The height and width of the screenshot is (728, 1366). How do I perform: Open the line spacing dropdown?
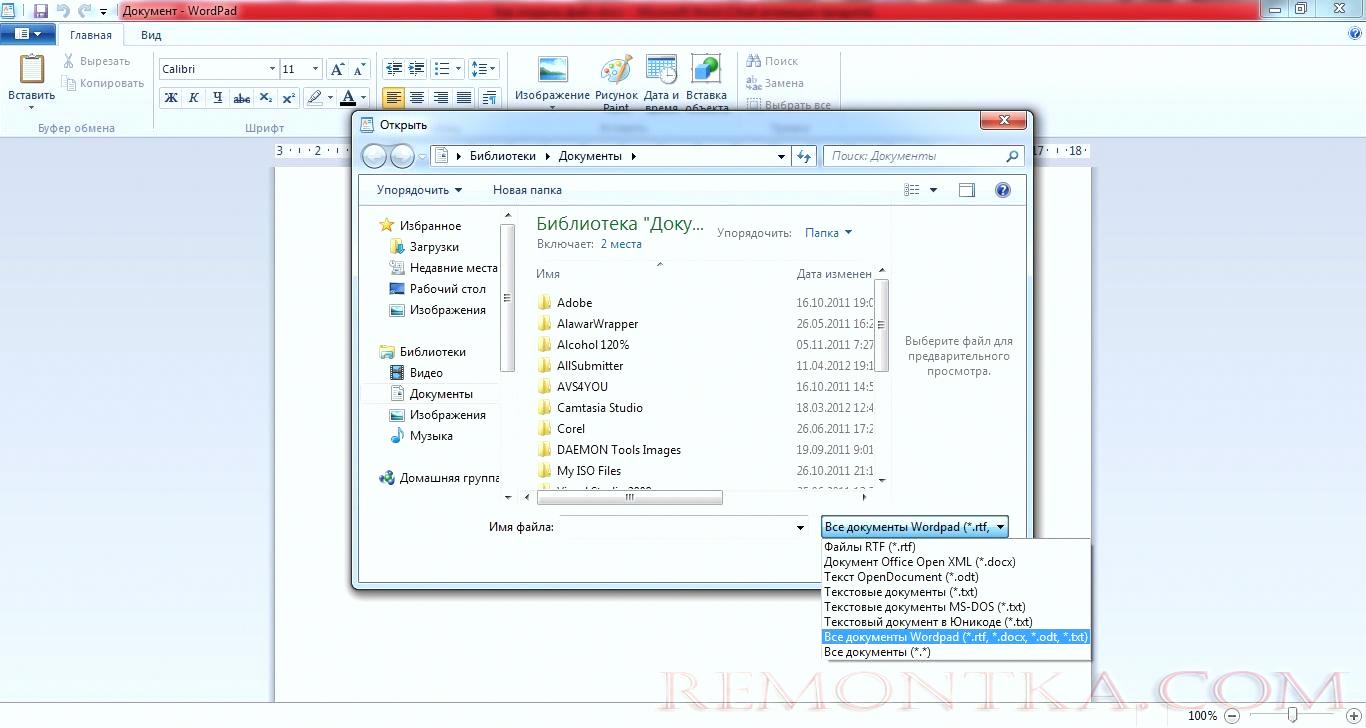pos(483,69)
